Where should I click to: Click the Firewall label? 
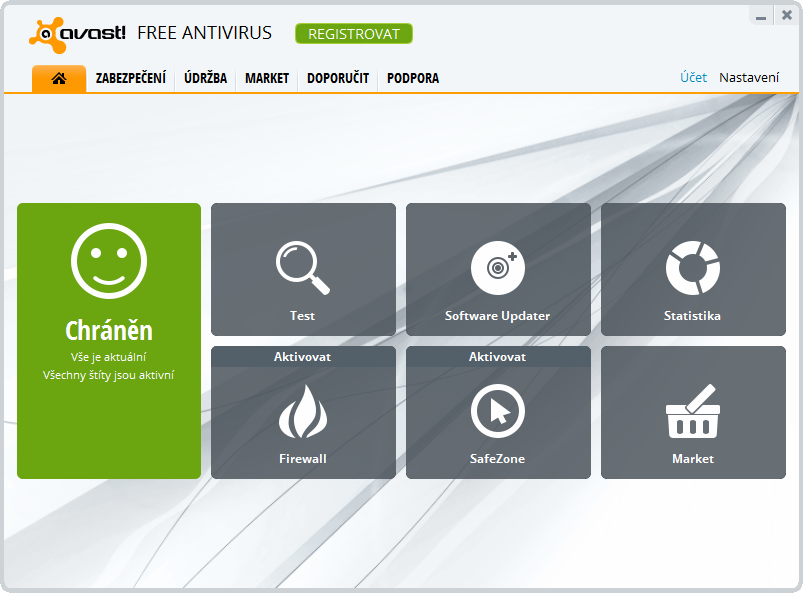click(303, 459)
